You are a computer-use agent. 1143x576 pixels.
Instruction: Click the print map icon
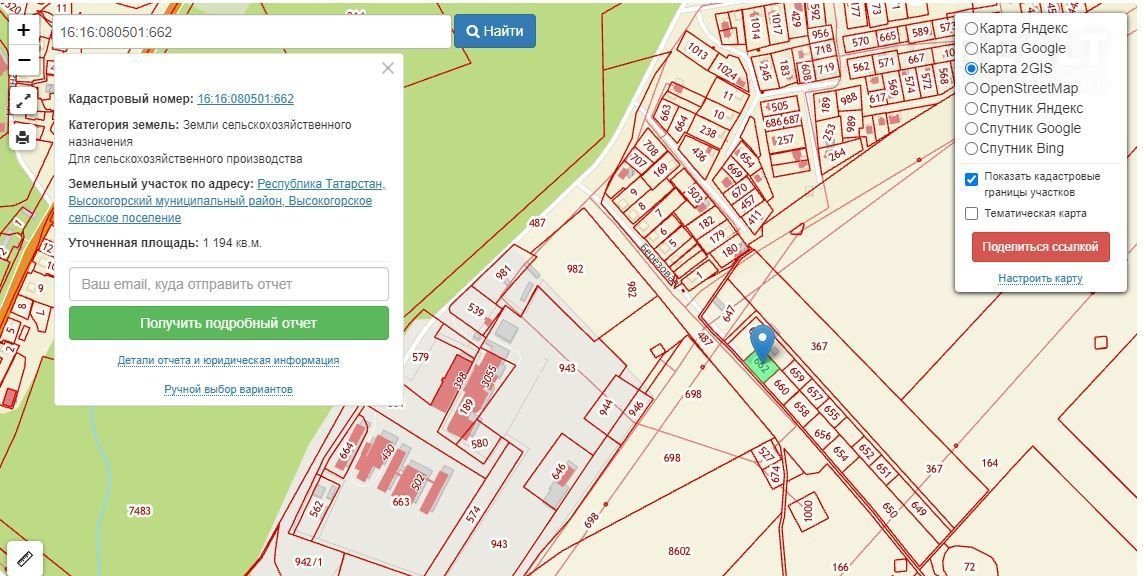(x=24, y=136)
